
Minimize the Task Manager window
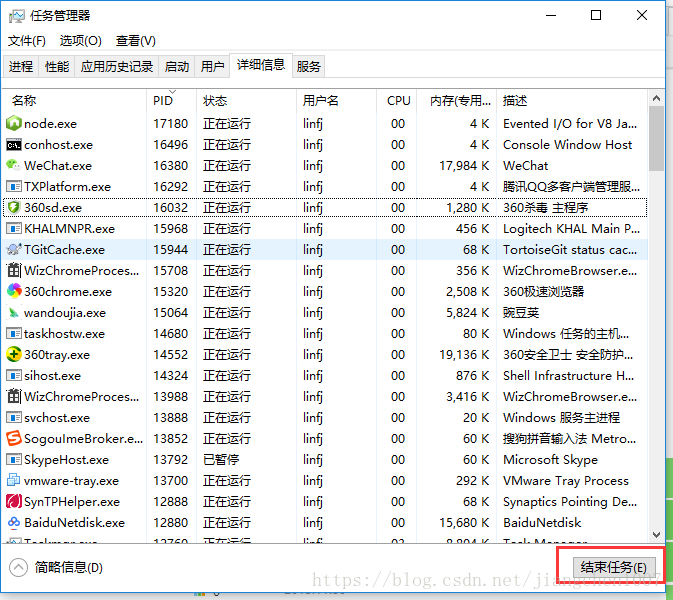coord(551,15)
